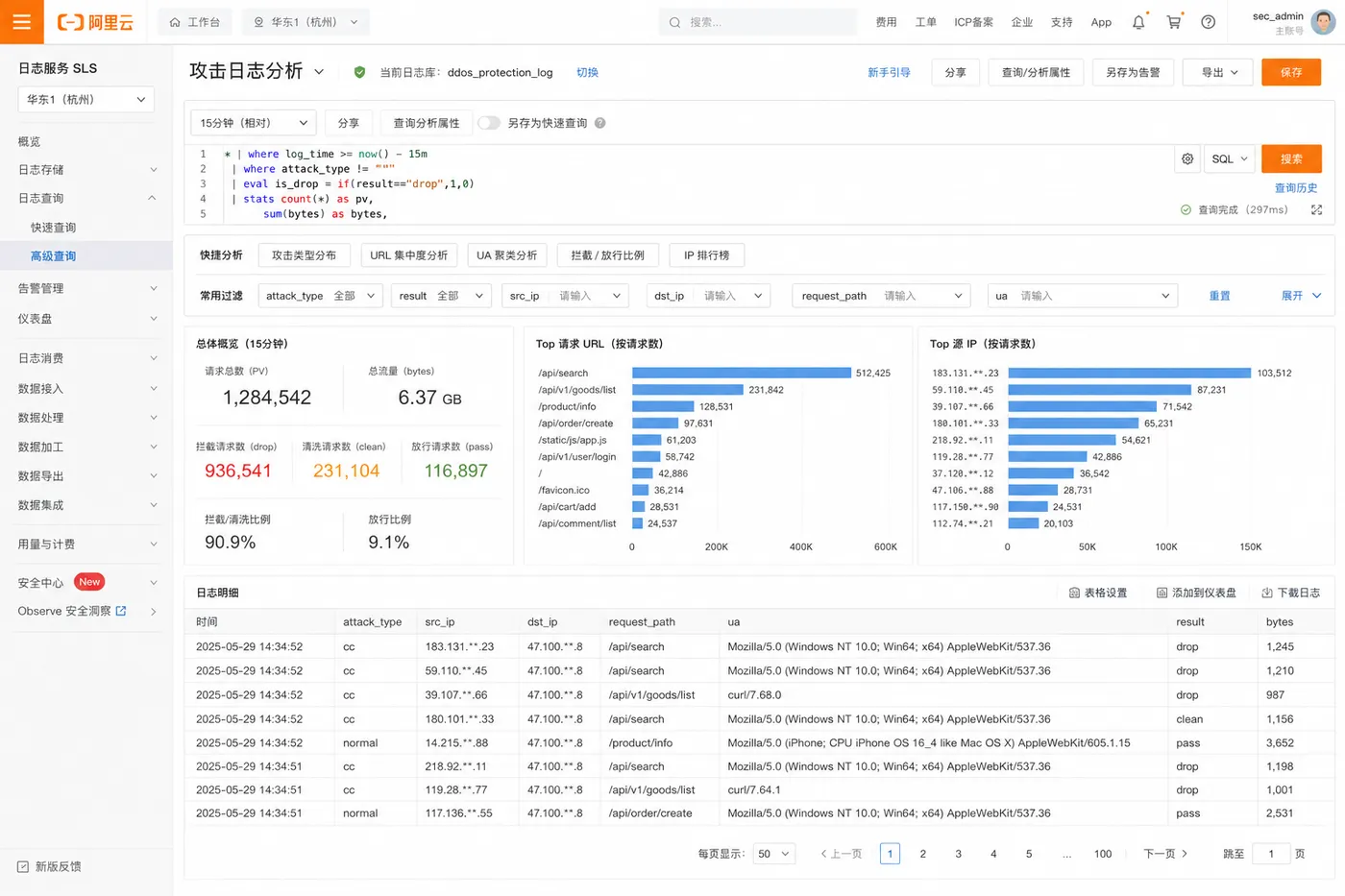The height and width of the screenshot is (896, 1345).
Task: Click the /api/search bar in URL chart
Action: point(742,373)
